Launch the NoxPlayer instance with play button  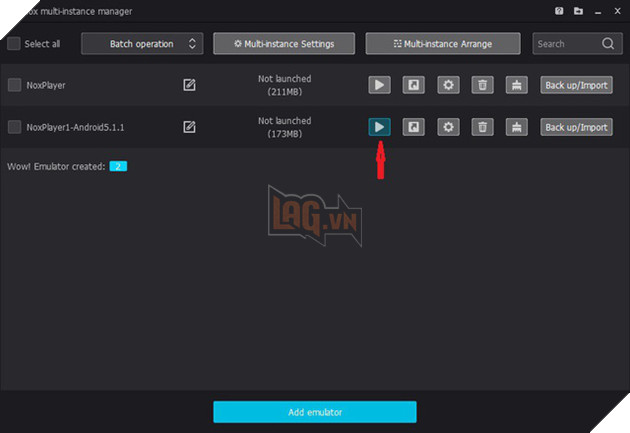coord(379,85)
